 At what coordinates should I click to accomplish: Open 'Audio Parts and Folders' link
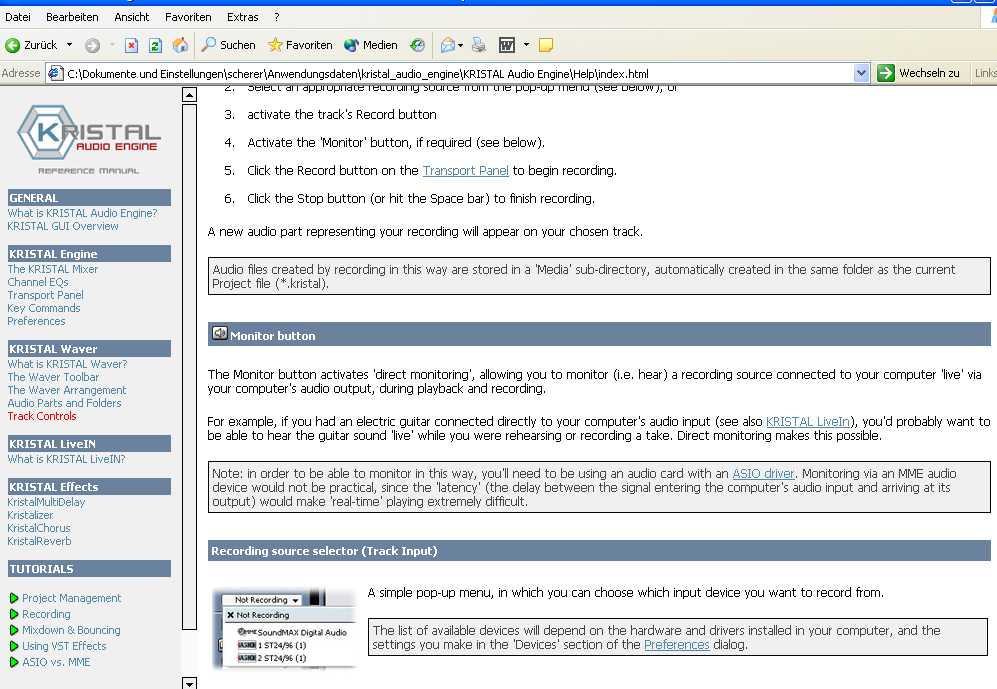click(64, 403)
